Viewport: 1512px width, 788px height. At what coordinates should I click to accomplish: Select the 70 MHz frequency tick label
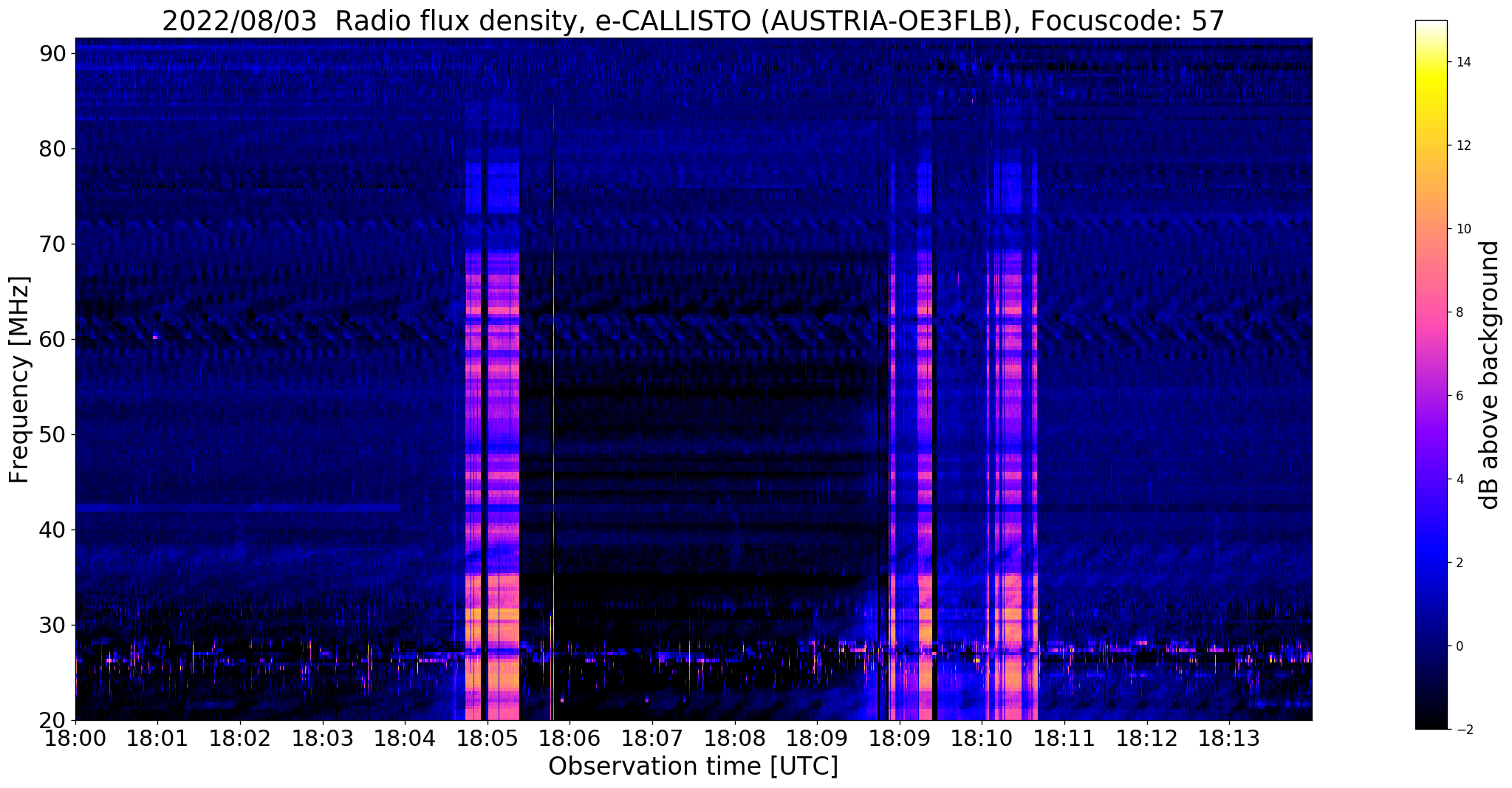click(x=52, y=244)
